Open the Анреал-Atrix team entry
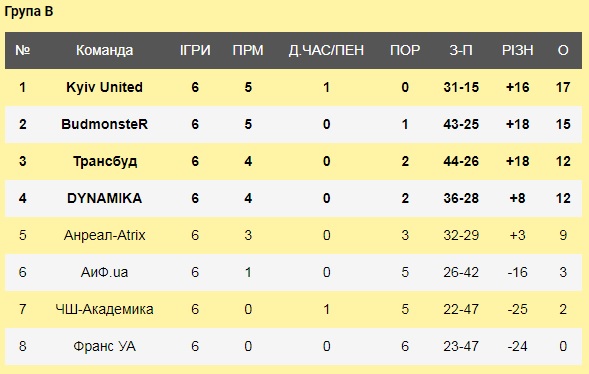This screenshot has height=374, width=589. click(104, 235)
